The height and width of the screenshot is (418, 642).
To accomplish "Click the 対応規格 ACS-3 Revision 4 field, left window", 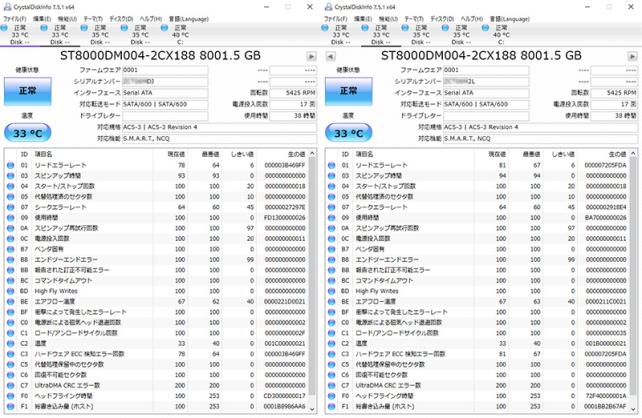I will coord(219,127).
